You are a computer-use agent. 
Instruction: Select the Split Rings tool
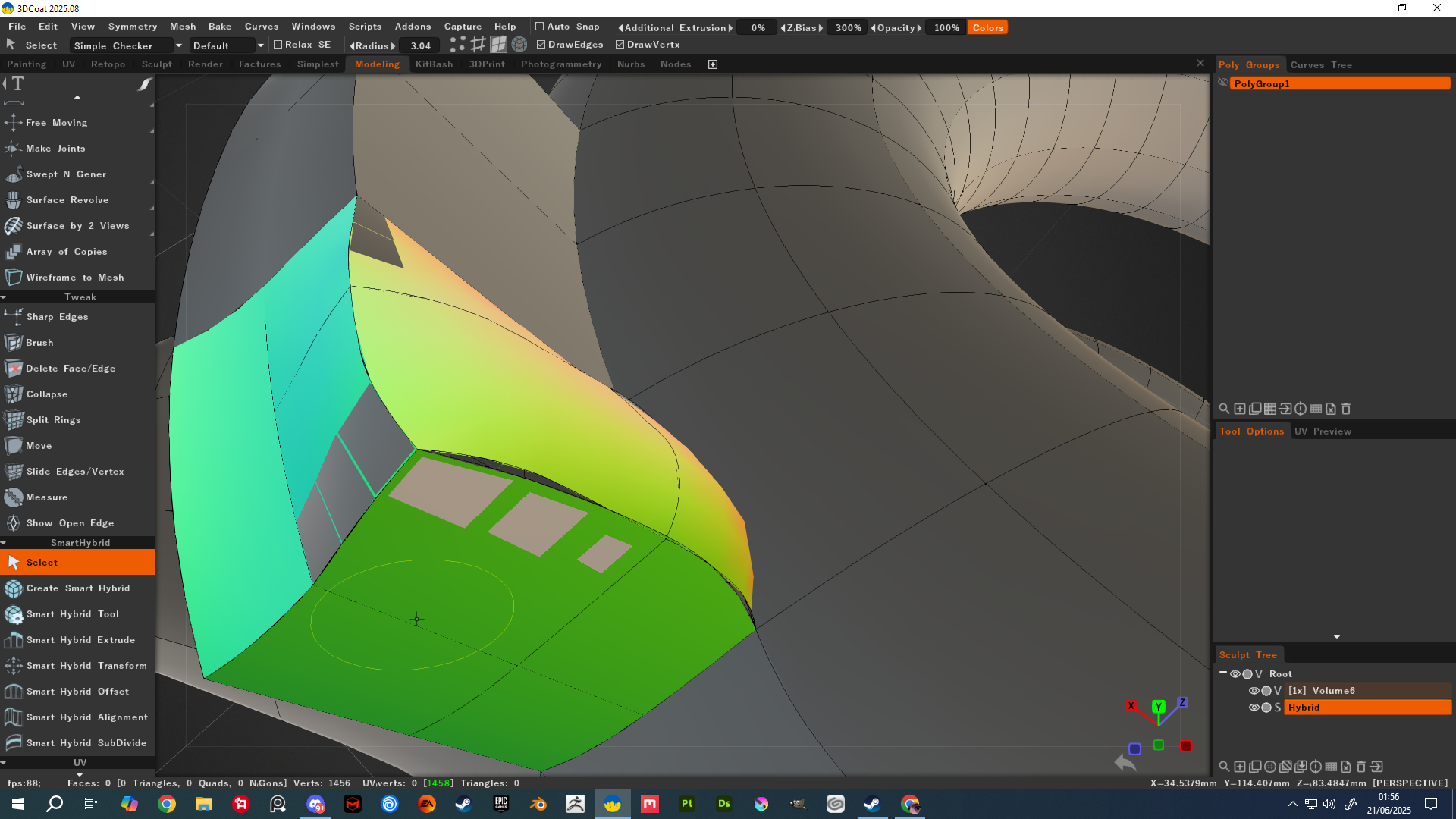pyautogui.click(x=53, y=420)
